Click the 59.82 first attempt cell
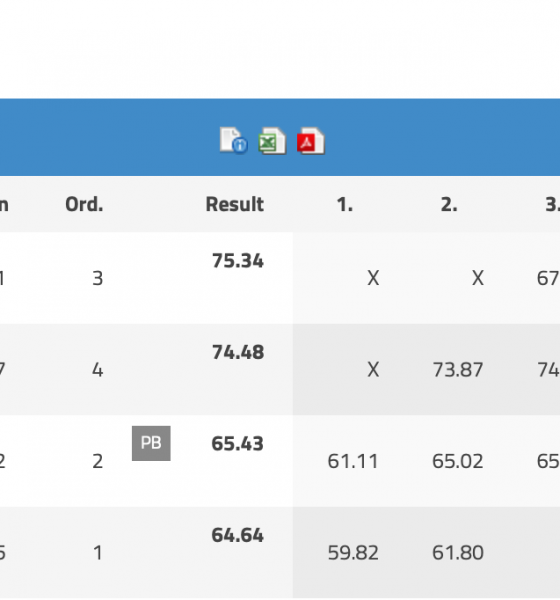 [x=353, y=553]
